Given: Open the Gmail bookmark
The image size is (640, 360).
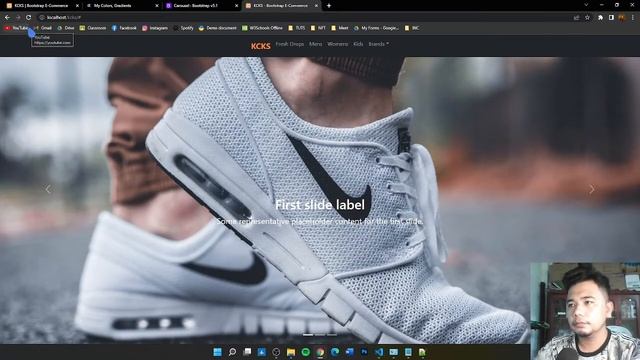Looking at the screenshot, I should pyautogui.click(x=43, y=28).
